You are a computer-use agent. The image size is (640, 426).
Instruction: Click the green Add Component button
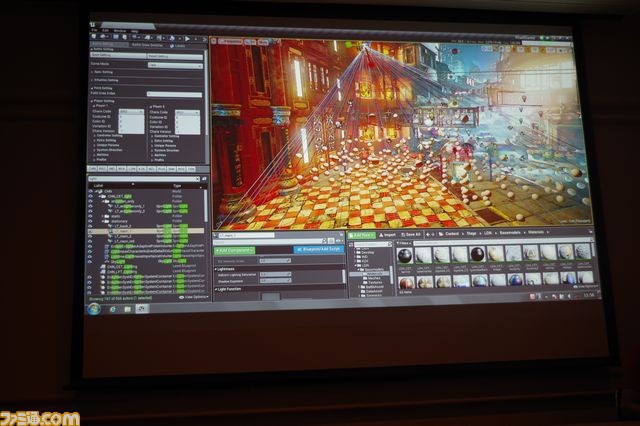[x=235, y=250]
